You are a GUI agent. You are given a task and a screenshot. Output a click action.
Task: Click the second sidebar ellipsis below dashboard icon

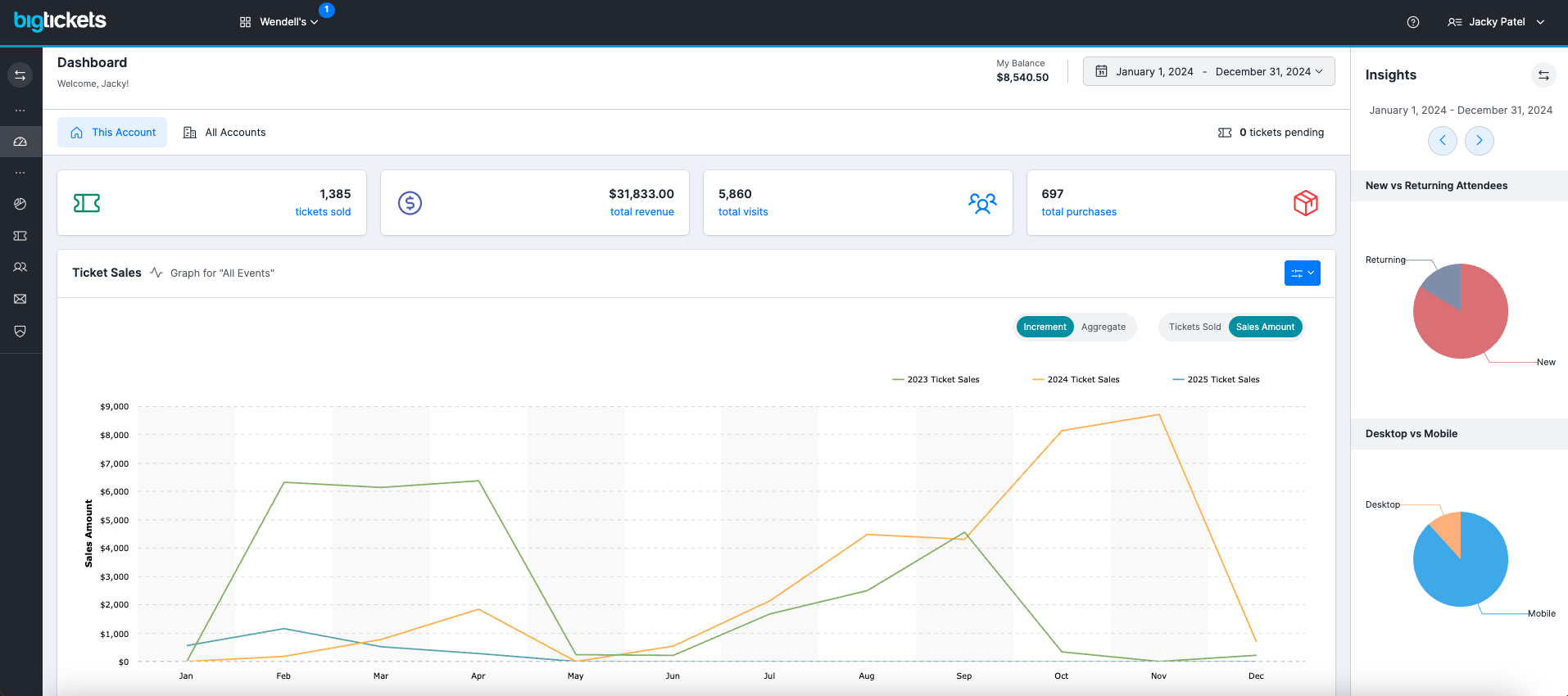(x=20, y=173)
